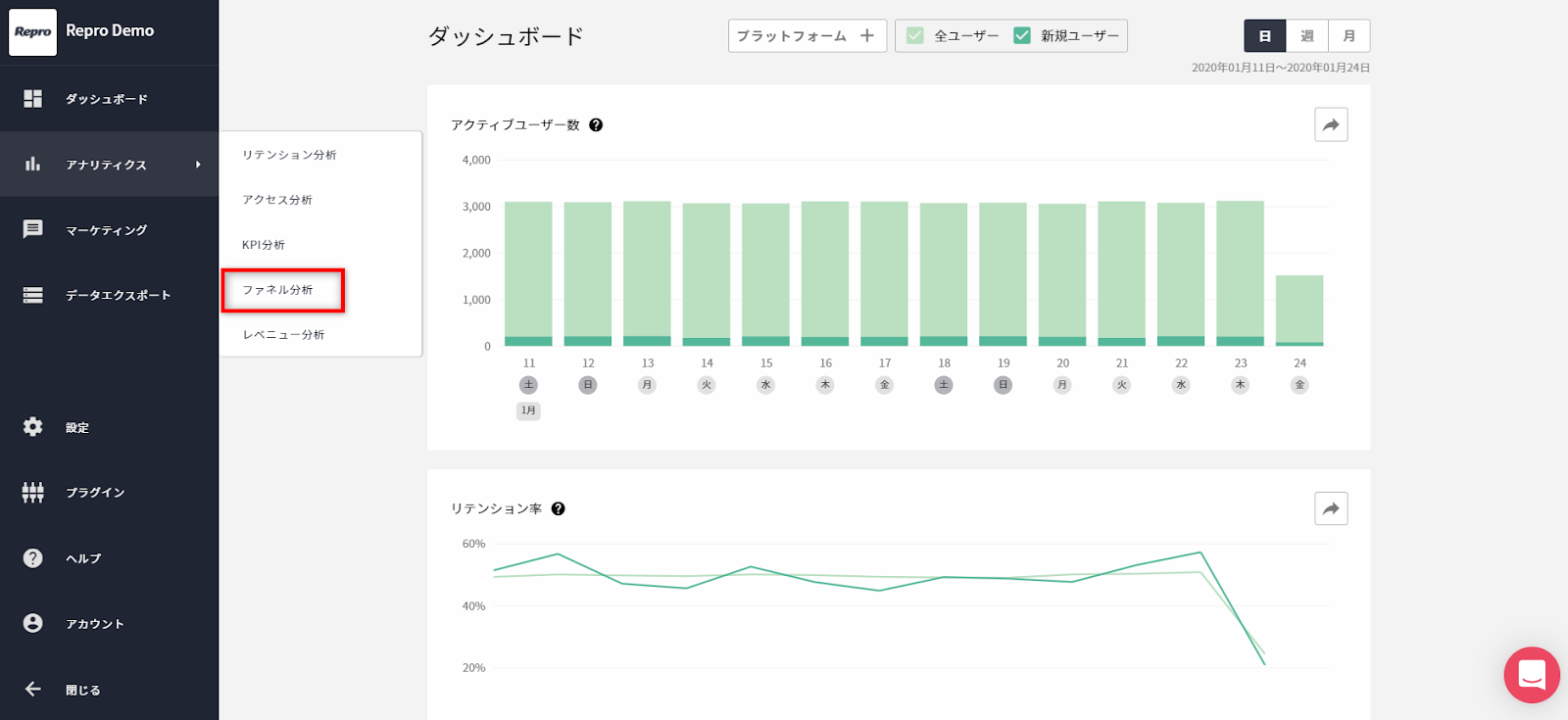Click the データエクスポート icon

(32, 295)
